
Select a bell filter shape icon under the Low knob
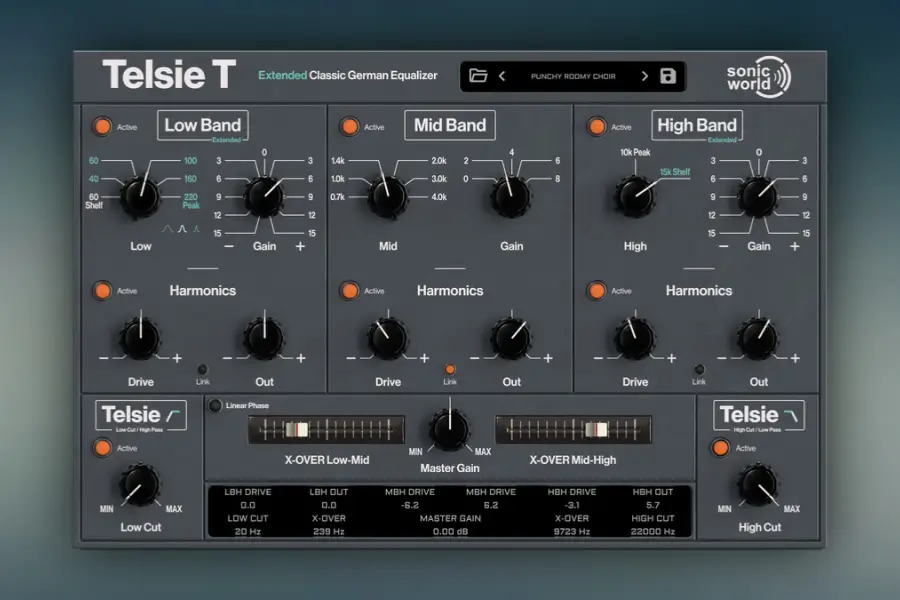click(181, 229)
